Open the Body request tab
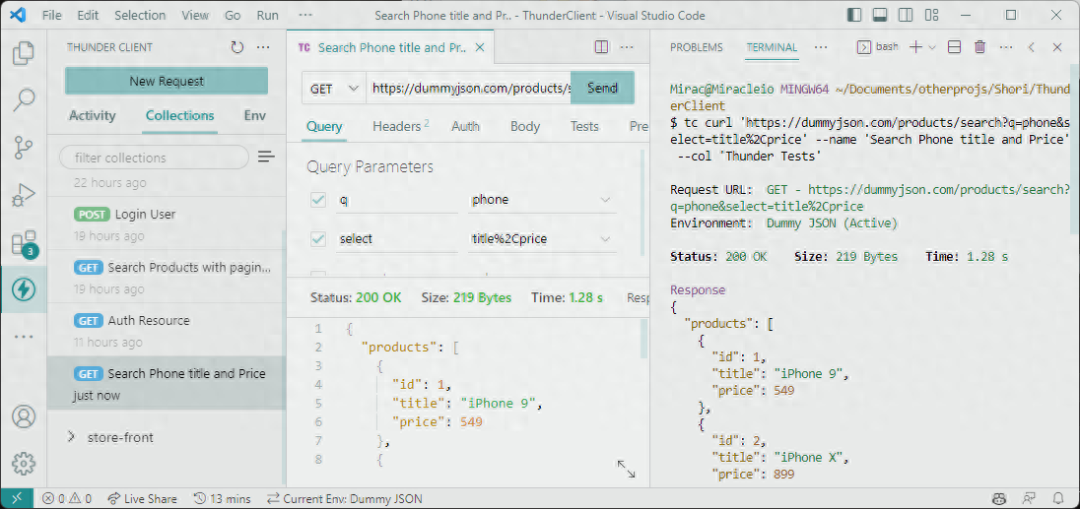The image size is (1080, 509). [x=525, y=126]
